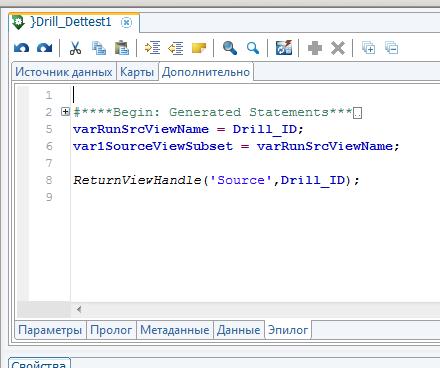Click line number 5 in gutter
Viewport: 440px width, 368px height.
[49, 129]
